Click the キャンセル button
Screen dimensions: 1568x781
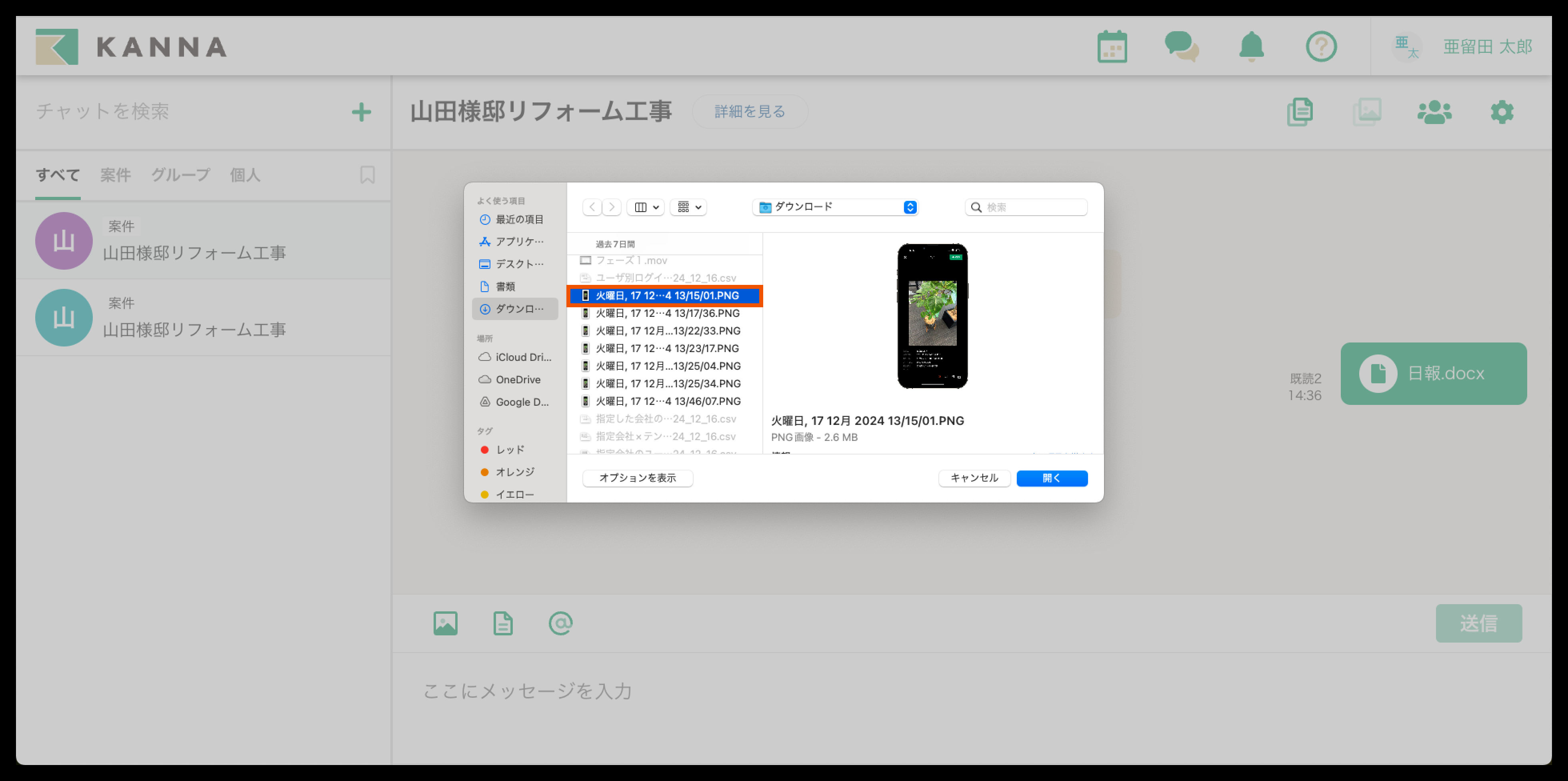pyautogui.click(x=974, y=479)
